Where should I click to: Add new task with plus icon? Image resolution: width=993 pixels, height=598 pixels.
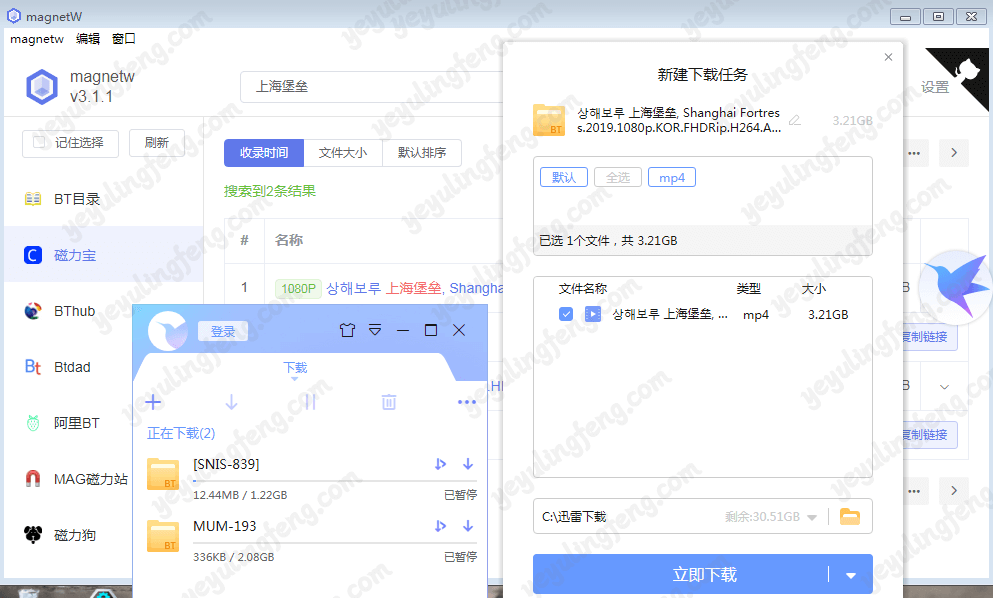click(153, 402)
